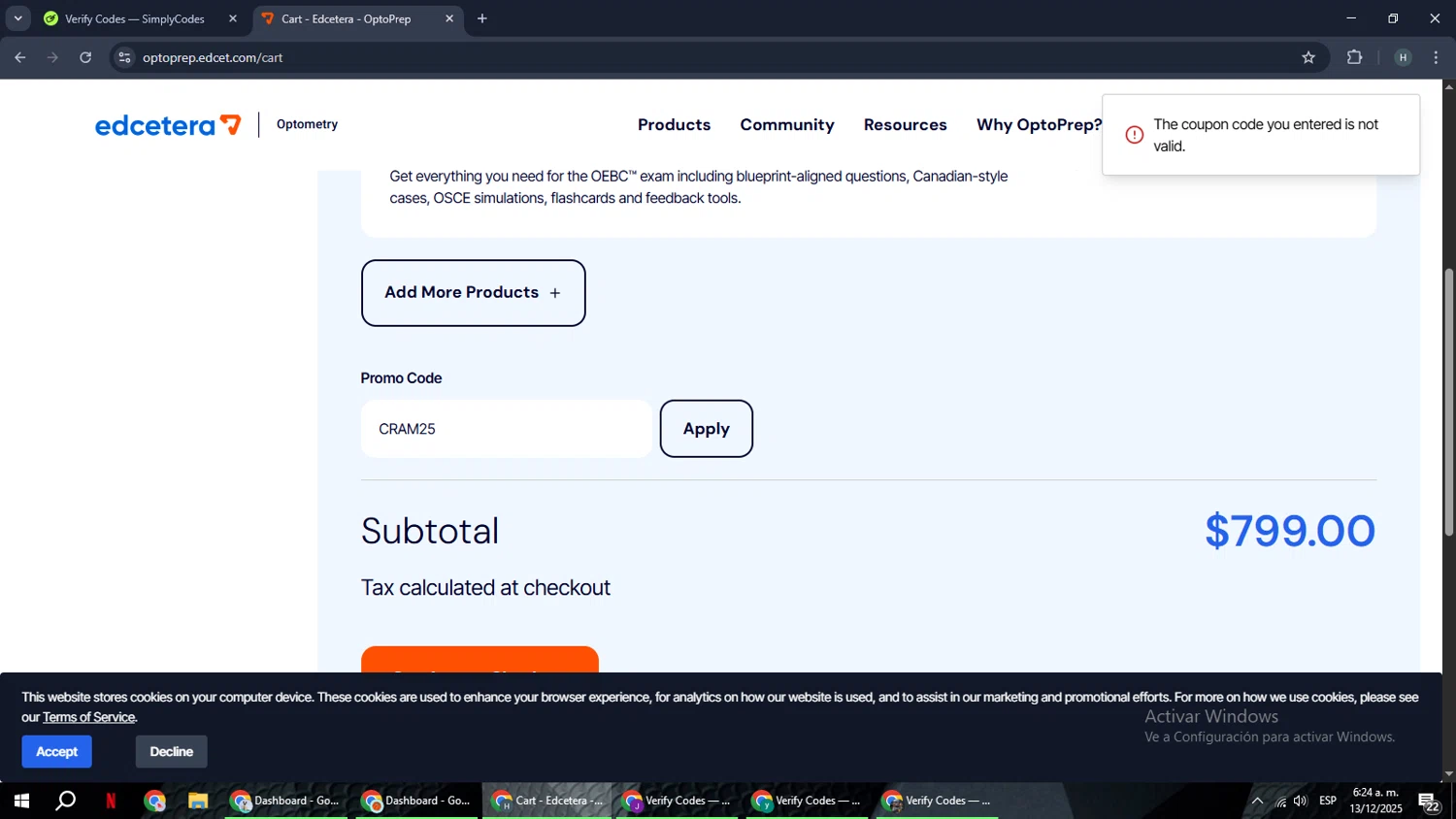Open the Community menu
The image size is (1456, 819).
pos(787,125)
